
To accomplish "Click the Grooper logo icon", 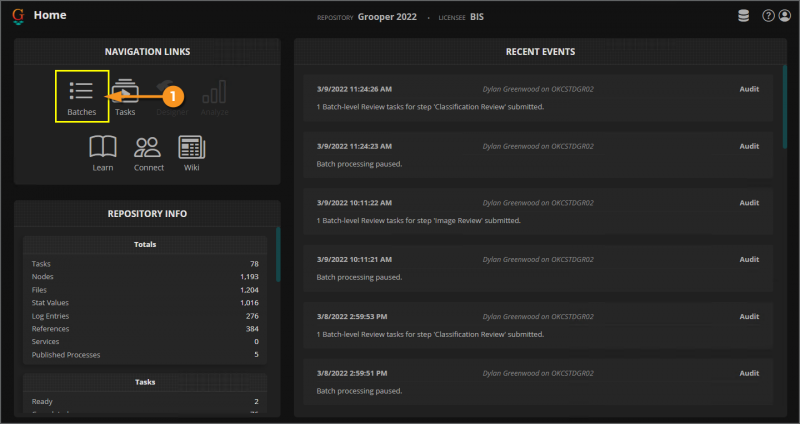I will pos(18,16).
